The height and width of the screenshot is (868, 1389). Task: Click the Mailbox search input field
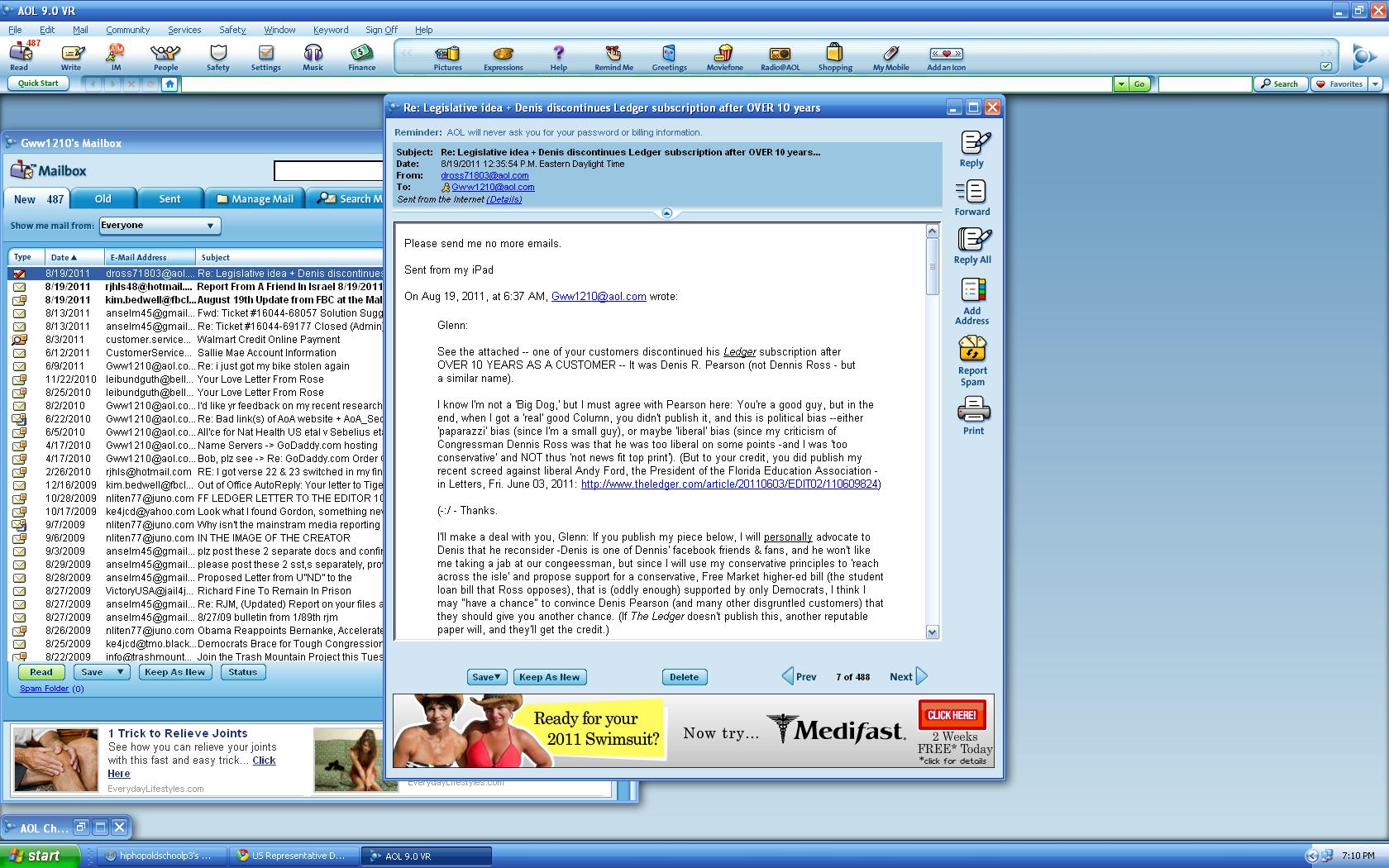[x=328, y=171]
